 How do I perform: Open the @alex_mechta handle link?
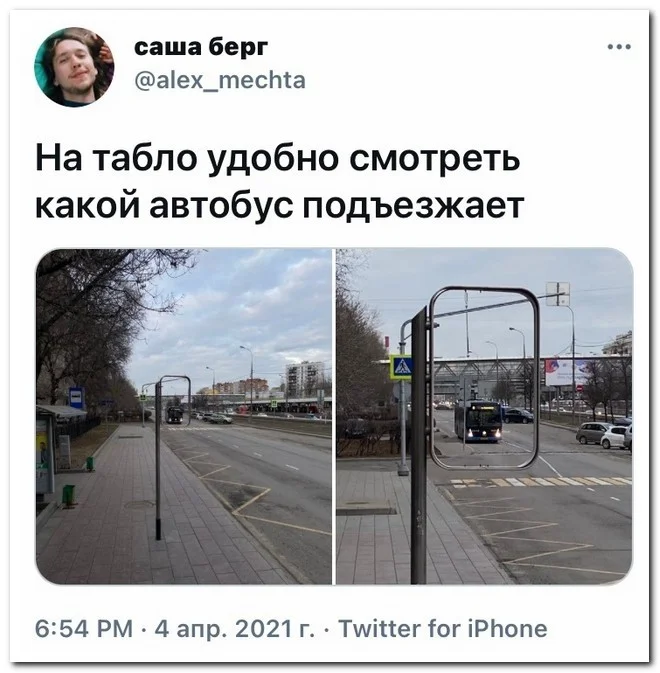pyautogui.click(x=220, y=80)
